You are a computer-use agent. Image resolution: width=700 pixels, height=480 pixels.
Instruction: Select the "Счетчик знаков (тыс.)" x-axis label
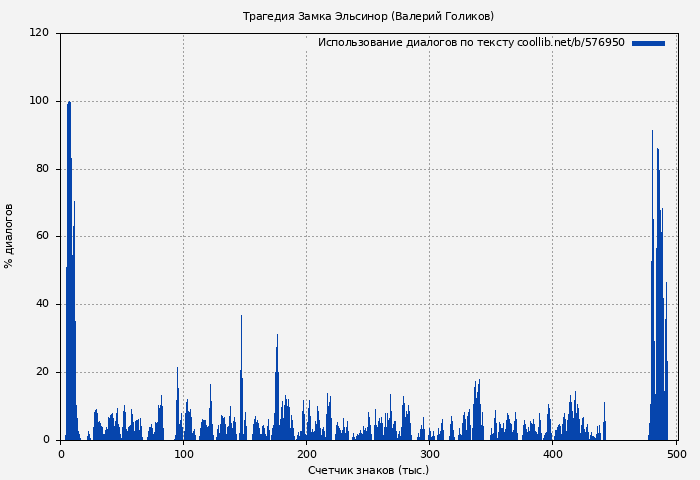click(x=368, y=470)
